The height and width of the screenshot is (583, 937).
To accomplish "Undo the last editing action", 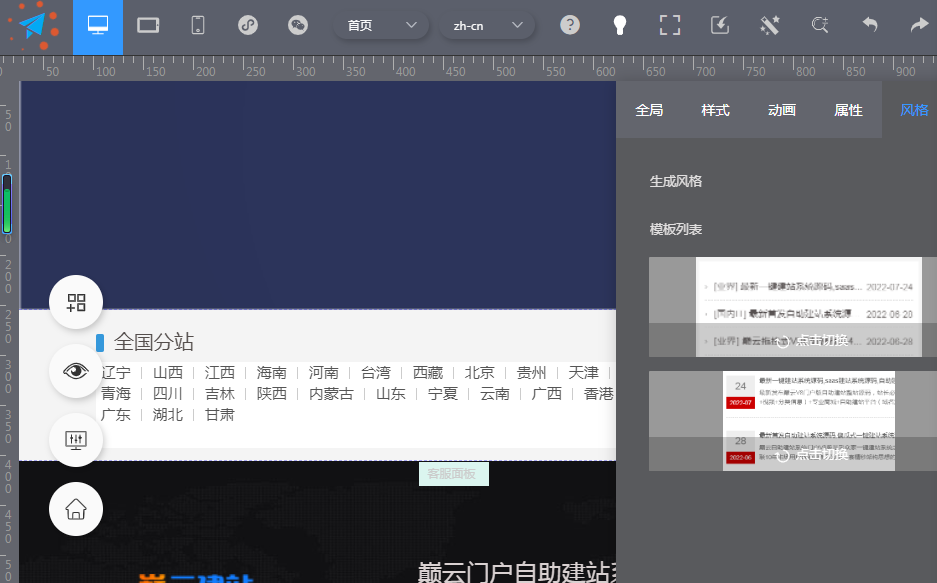I will 869,24.
